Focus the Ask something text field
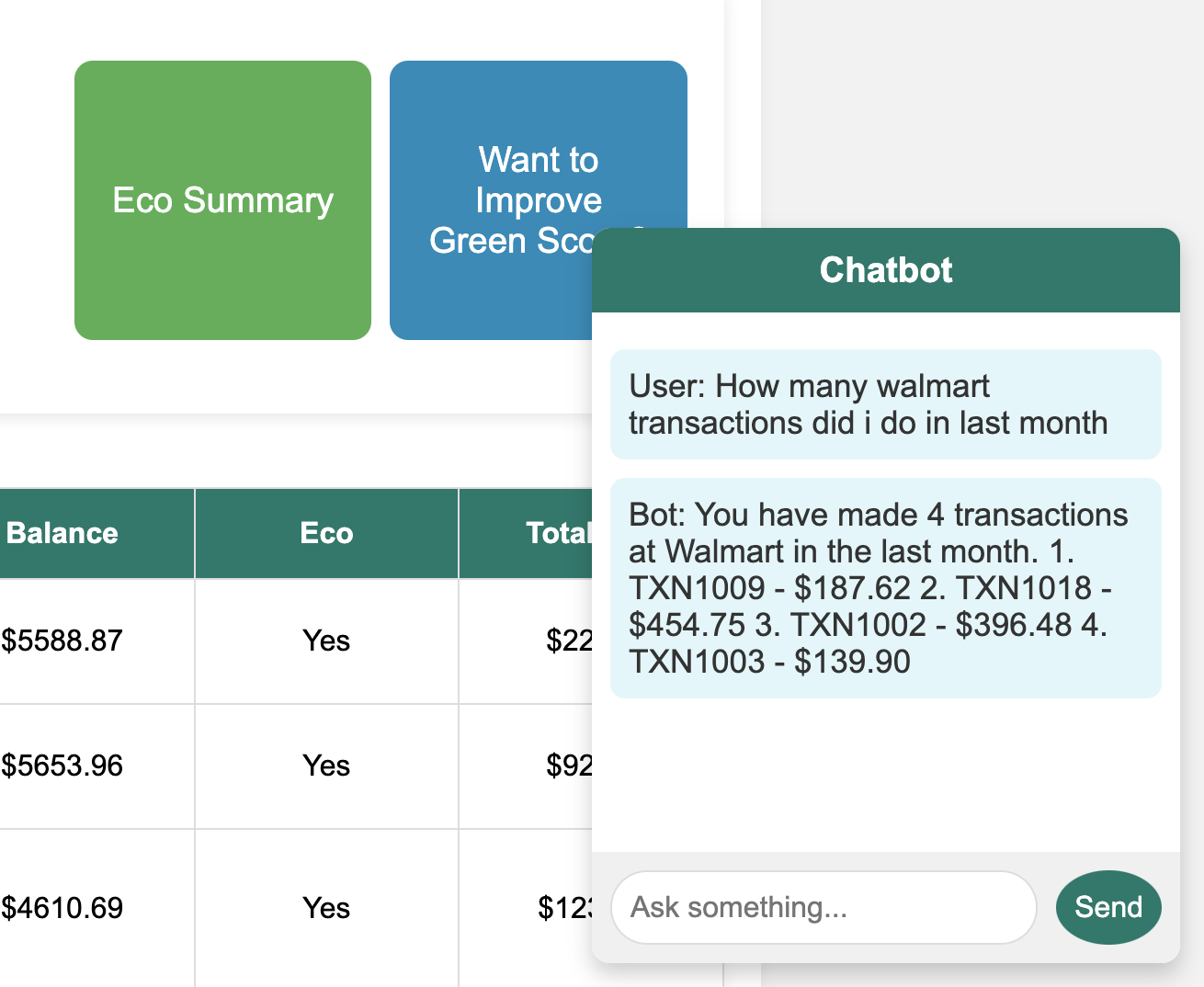The width and height of the screenshot is (1204, 987). [x=823, y=907]
